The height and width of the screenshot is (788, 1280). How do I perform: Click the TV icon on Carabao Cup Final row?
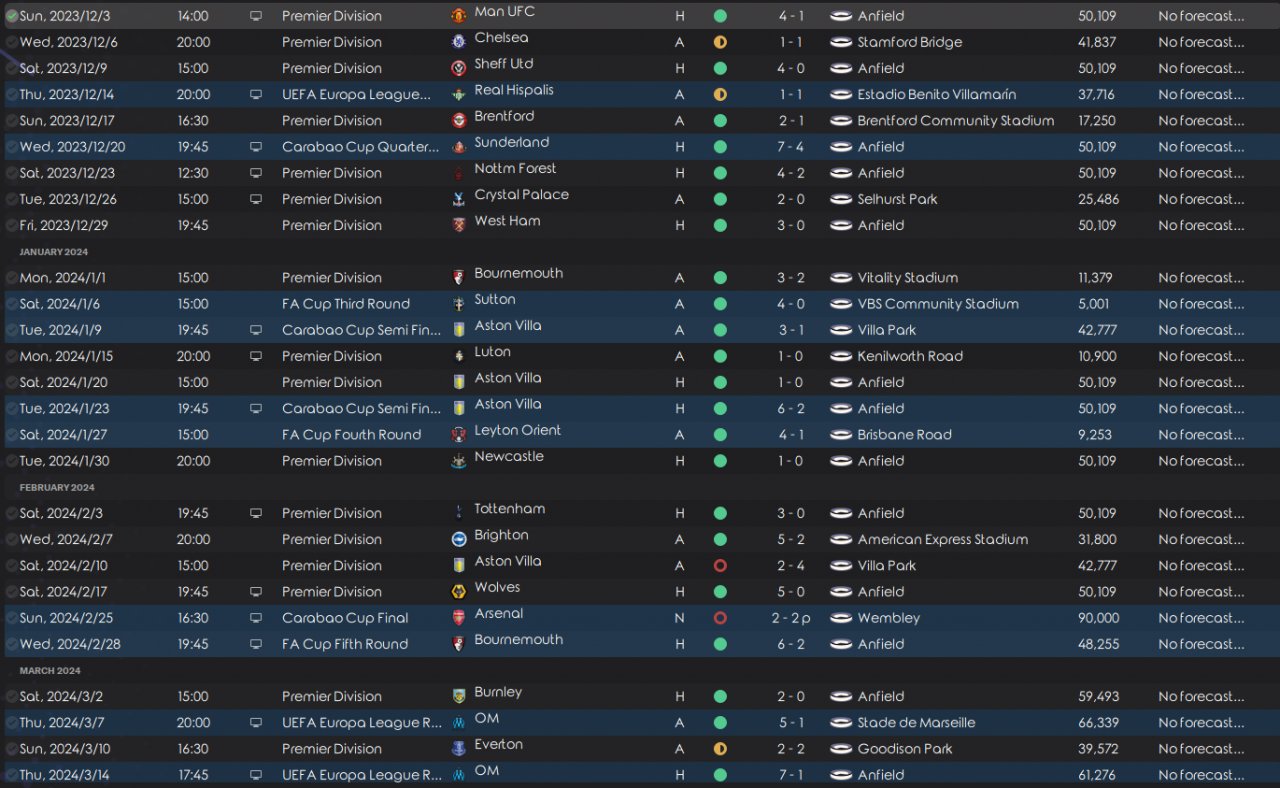[256, 618]
